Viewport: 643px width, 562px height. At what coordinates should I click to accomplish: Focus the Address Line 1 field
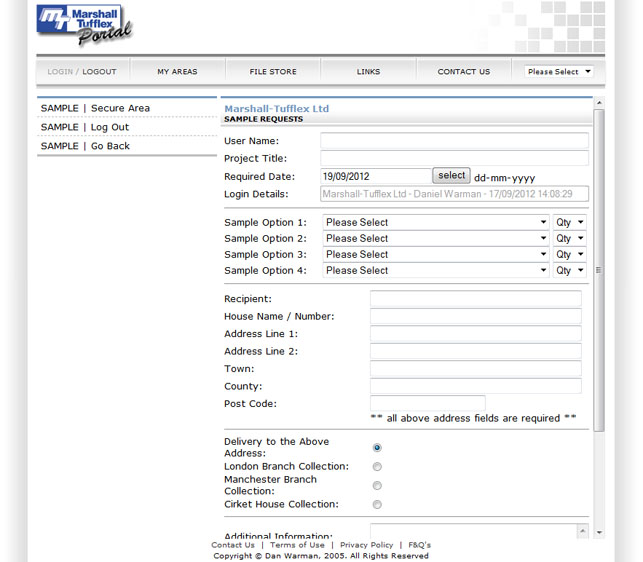(476, 334)
